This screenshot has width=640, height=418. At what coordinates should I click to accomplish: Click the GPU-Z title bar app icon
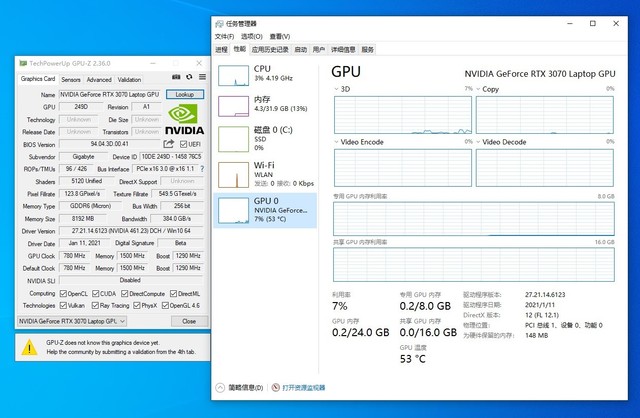coord(23,63)
